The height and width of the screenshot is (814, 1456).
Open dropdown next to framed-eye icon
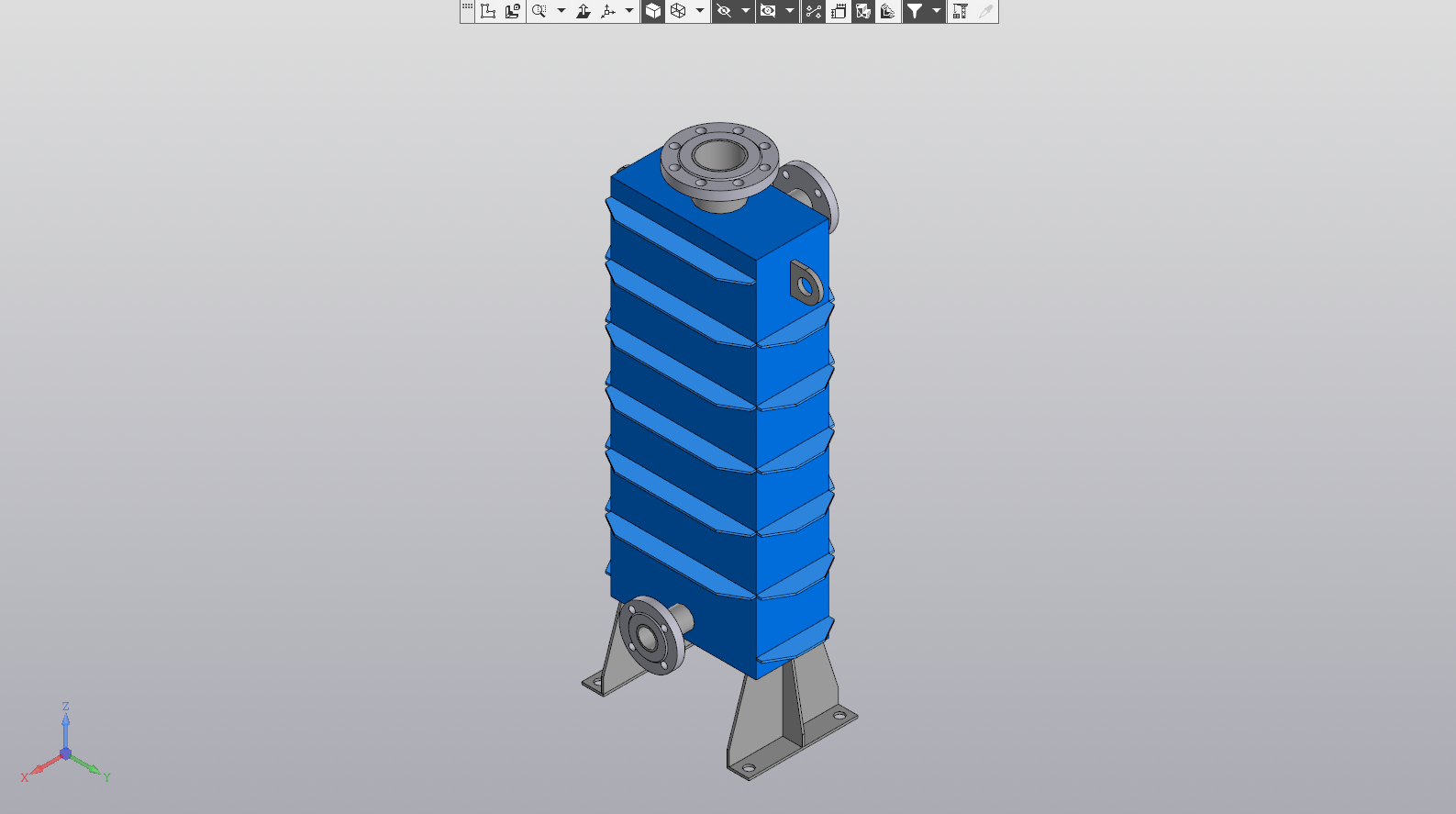point(790,11)
